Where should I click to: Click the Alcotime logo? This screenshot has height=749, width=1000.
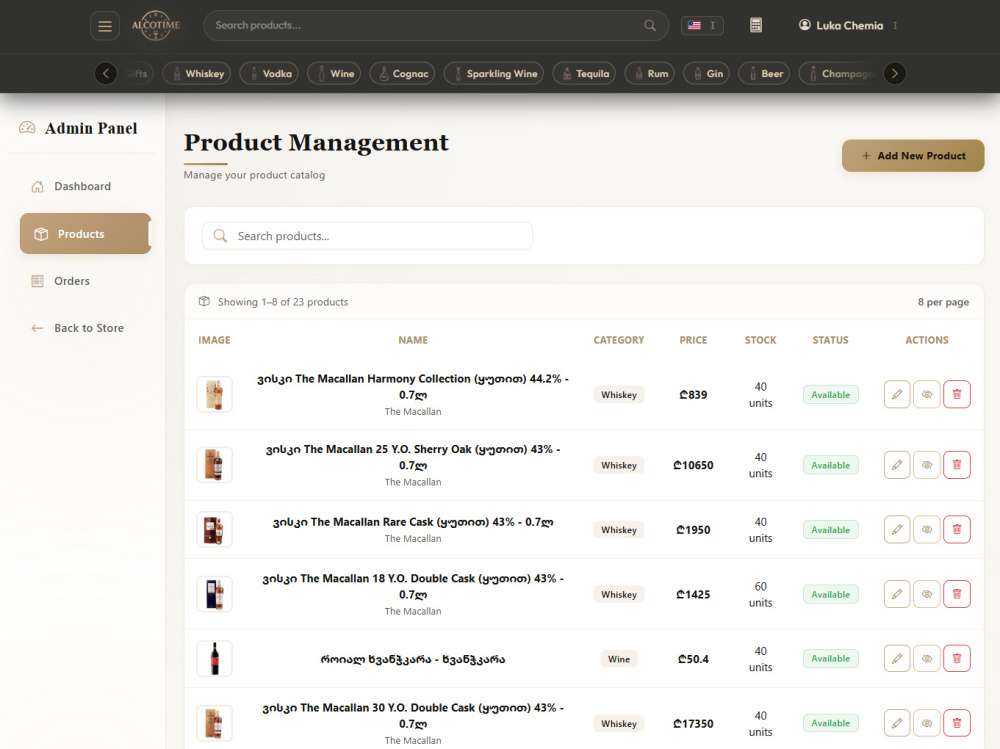156,26
